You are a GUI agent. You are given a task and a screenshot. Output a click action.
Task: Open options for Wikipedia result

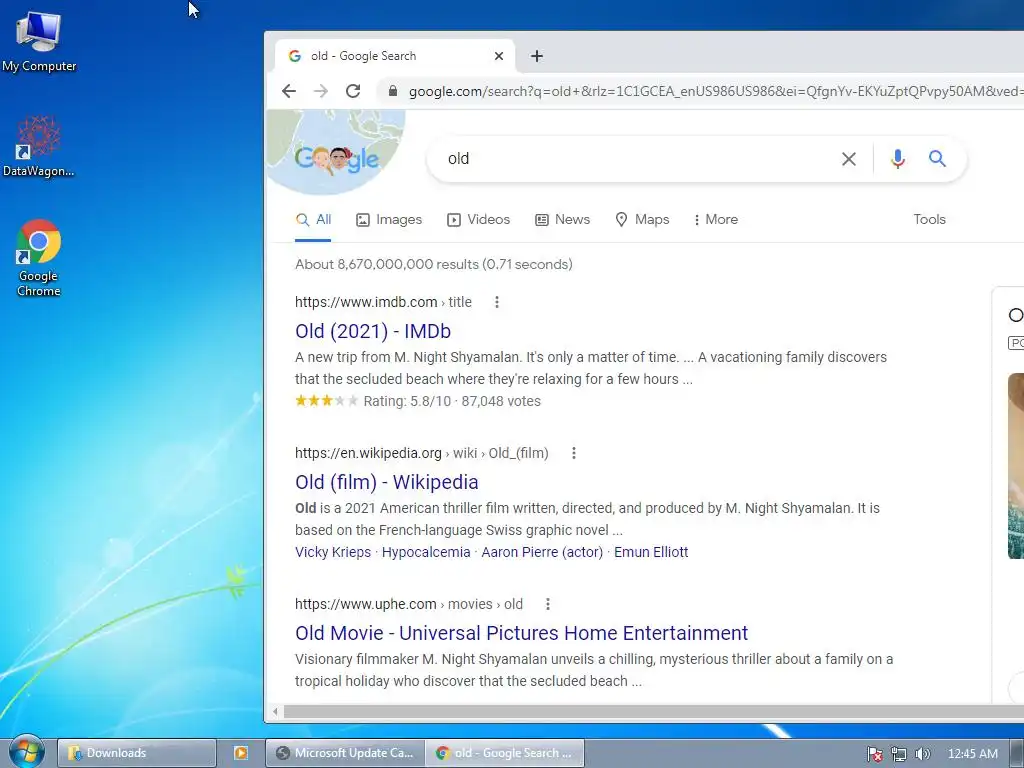click(x=573, y=453)
